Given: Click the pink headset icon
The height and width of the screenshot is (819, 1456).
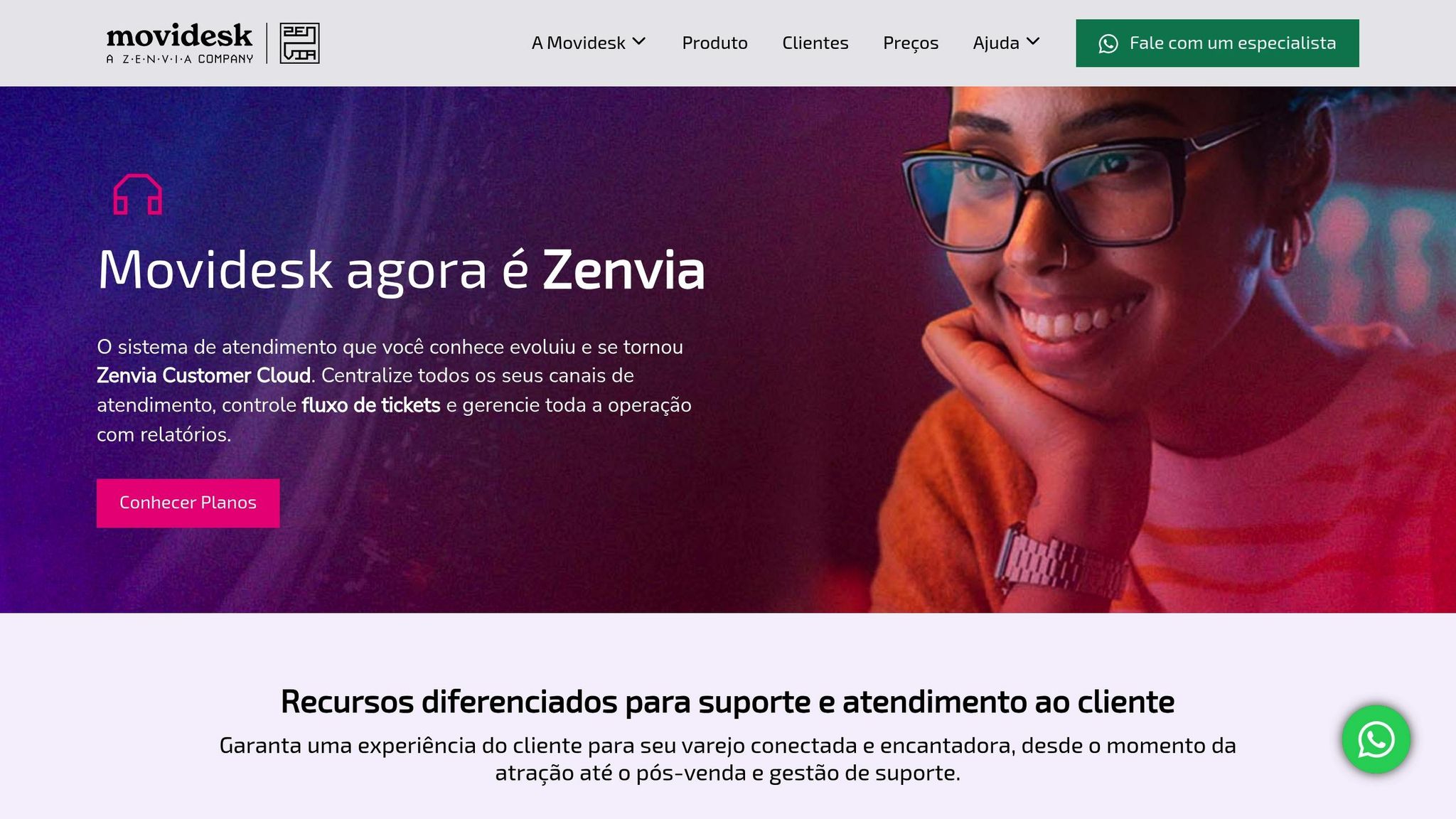Looking at the screenshot, I should coord(137,194).
